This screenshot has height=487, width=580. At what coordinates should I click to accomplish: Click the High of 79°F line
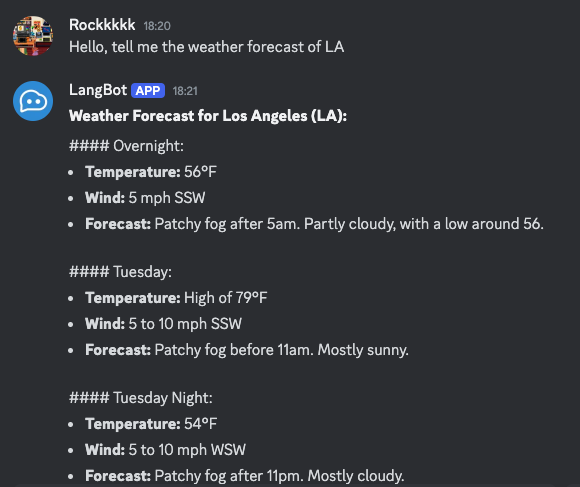pyautogui.click(x=176, y=298)
